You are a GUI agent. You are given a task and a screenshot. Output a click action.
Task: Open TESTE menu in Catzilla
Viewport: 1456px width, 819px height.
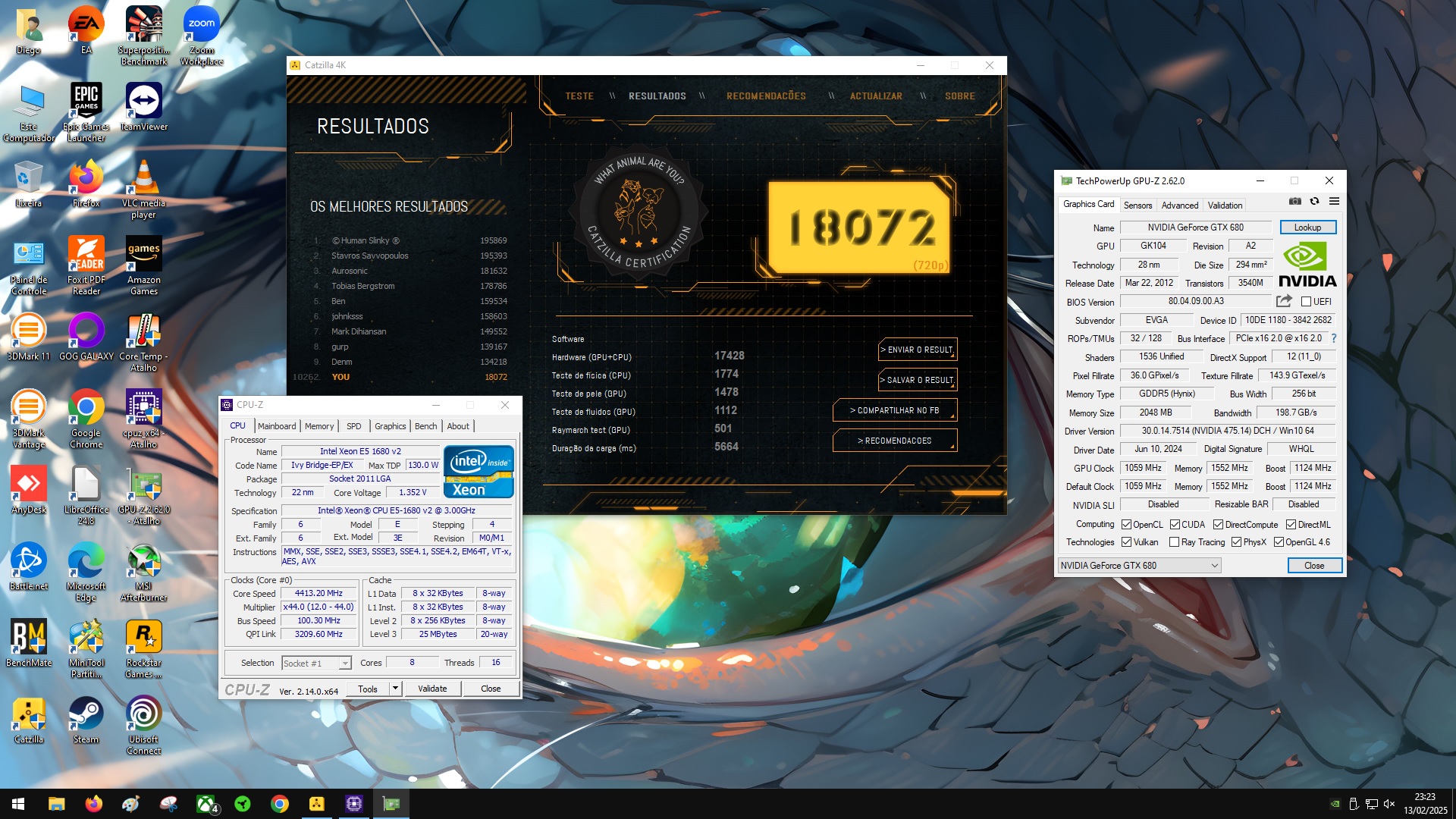pyautogui.click(x=579, y=96)
